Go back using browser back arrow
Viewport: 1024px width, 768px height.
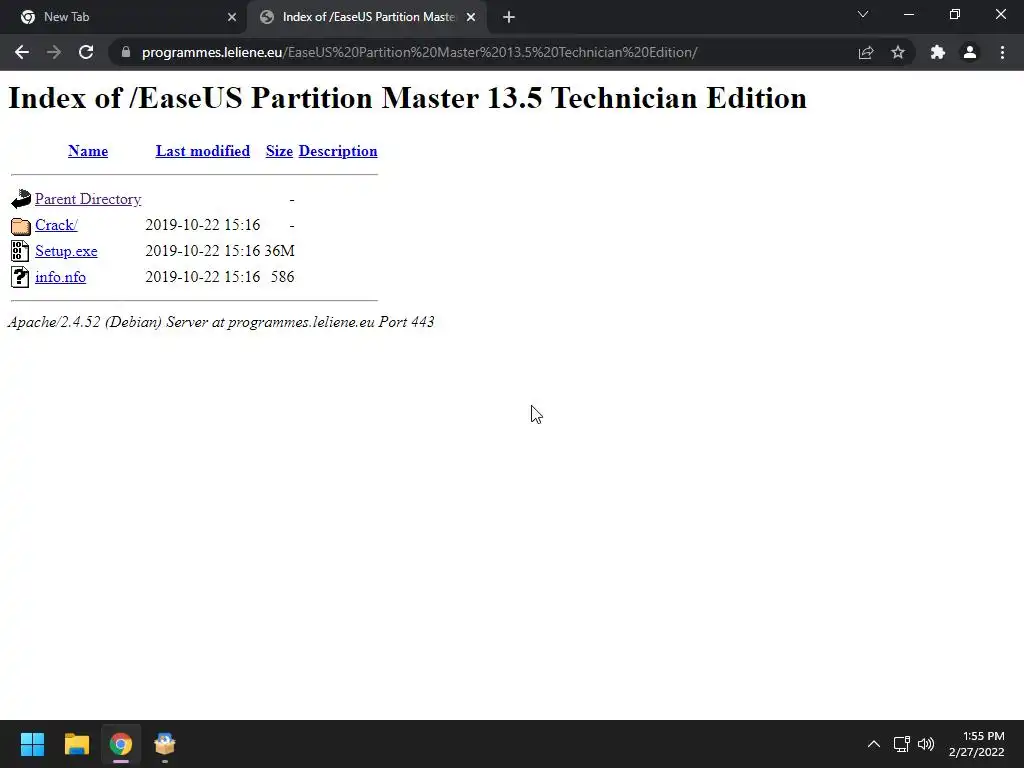[22, 52]
